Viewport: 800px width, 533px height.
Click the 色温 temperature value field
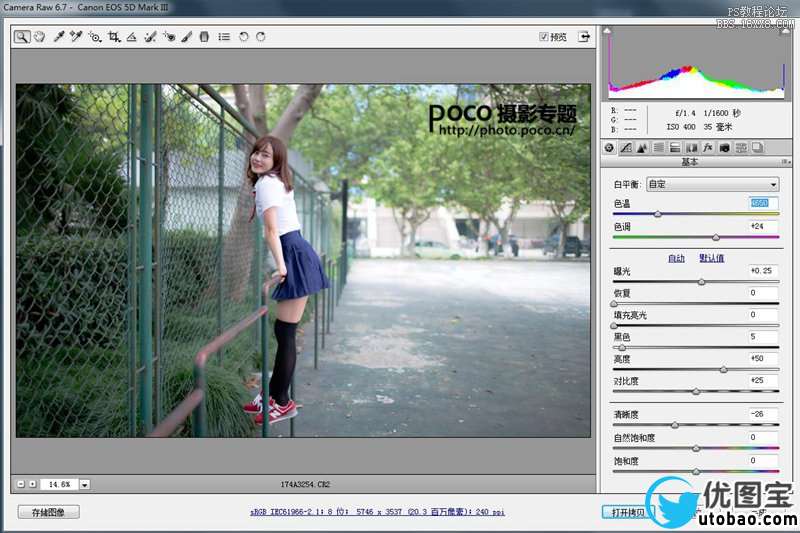point(763,203)
